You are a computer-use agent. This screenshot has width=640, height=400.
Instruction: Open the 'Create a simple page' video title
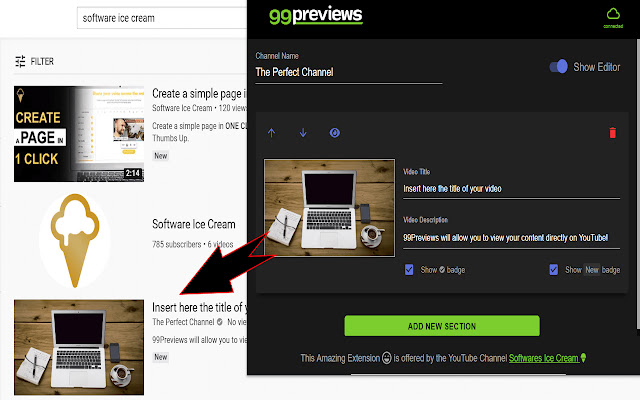[199, 94]
